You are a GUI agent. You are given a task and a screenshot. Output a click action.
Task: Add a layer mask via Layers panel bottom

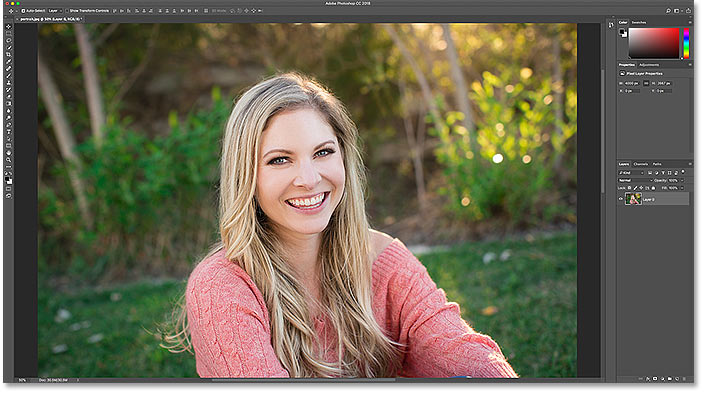pos(655,379)
